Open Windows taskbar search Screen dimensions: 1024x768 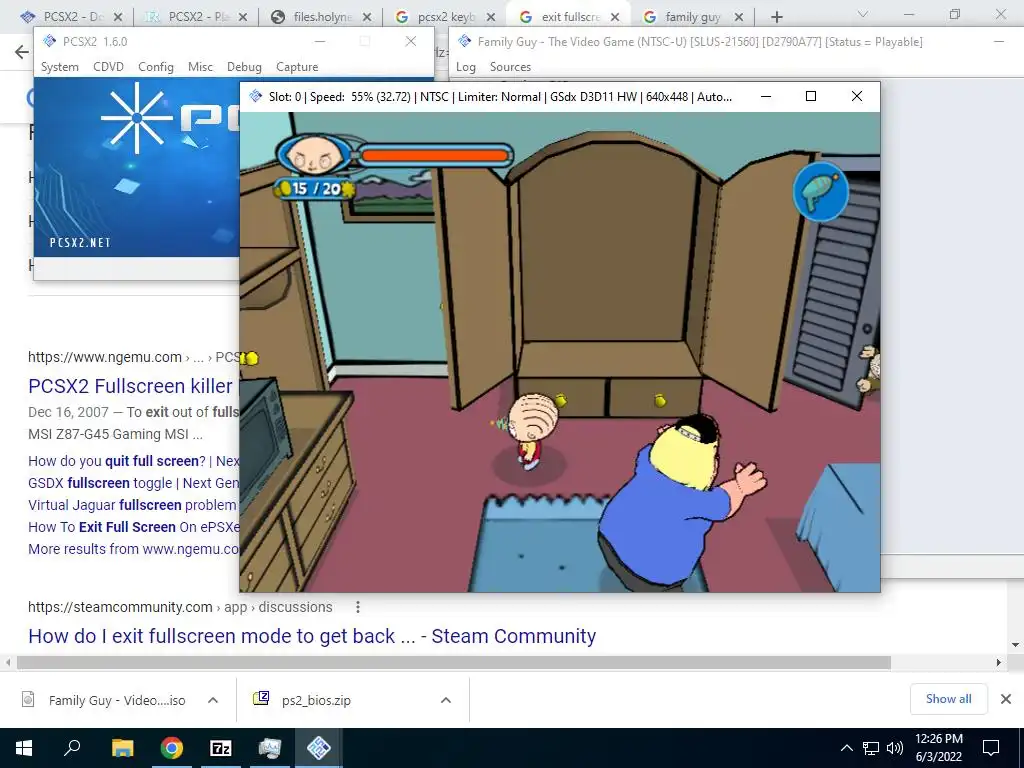pos(72,748)
